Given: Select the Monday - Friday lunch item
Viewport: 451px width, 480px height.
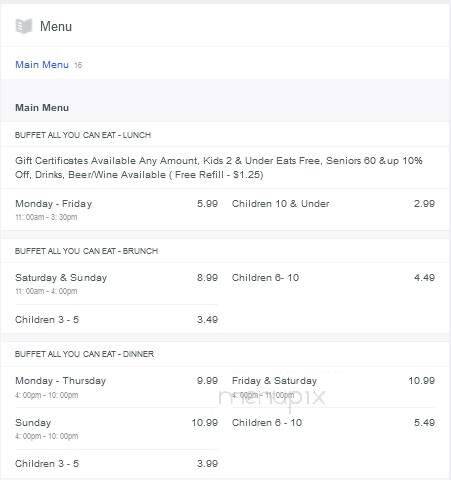Looking at the screenshot, I should (x=116, y=210).
